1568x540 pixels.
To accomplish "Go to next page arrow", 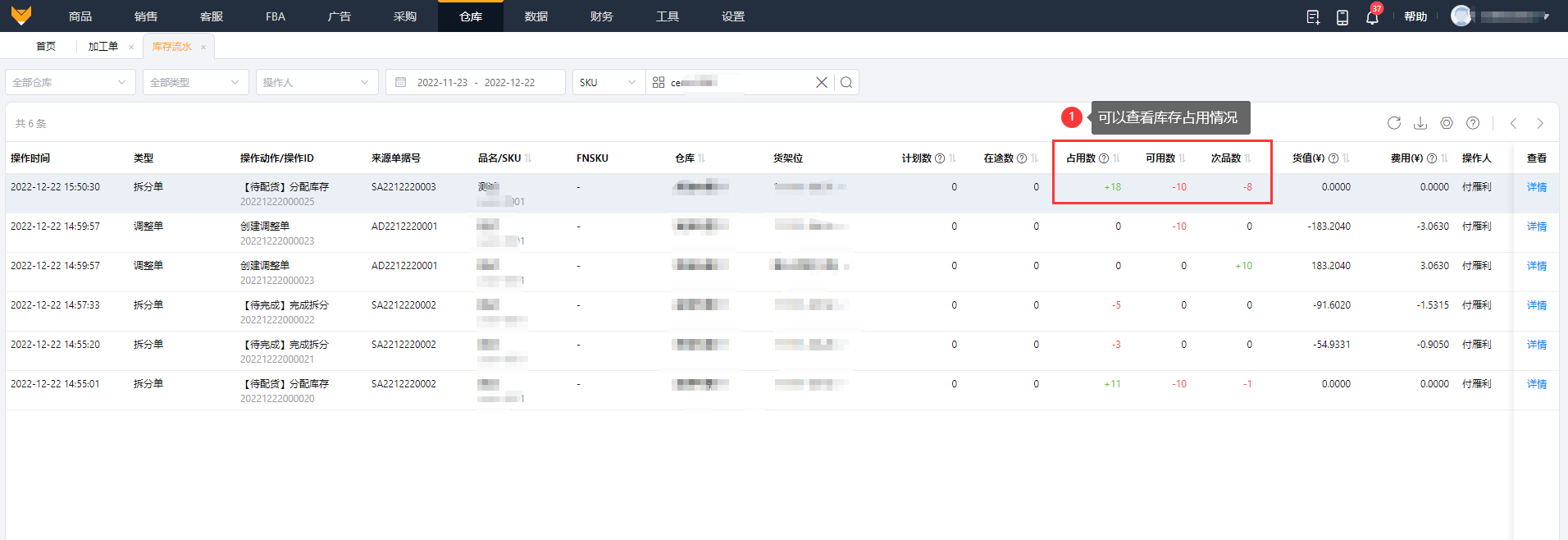I will coord(1540,123).
